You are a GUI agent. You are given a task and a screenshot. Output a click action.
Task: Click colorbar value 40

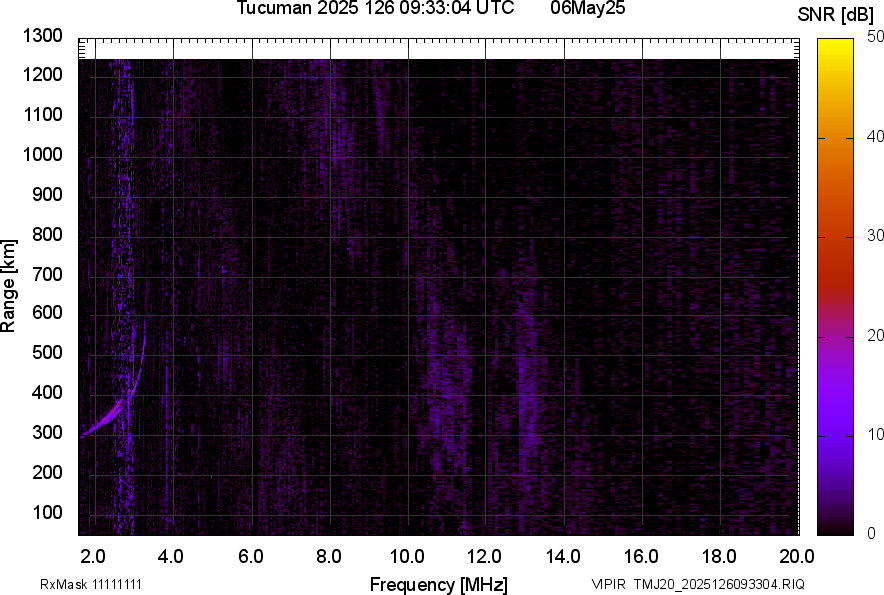(x=875, y=136)
